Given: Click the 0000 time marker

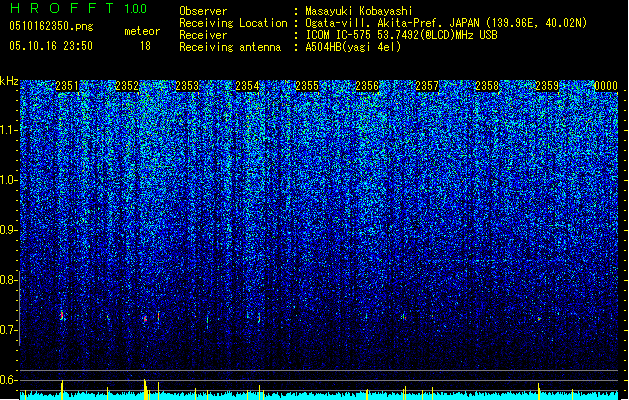Looking at the screenshot, I should coord(606,86).
